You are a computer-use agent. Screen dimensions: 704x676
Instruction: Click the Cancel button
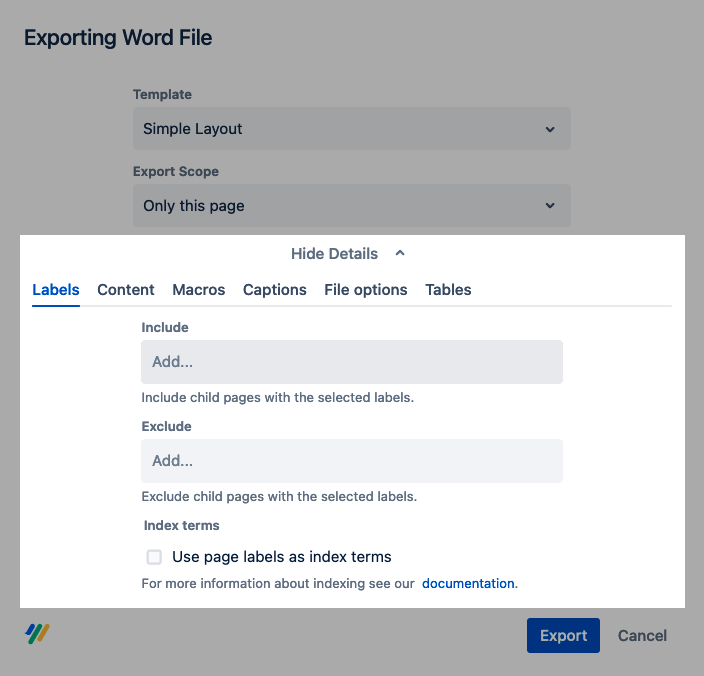pyautogui.click(x=642, y=636)
